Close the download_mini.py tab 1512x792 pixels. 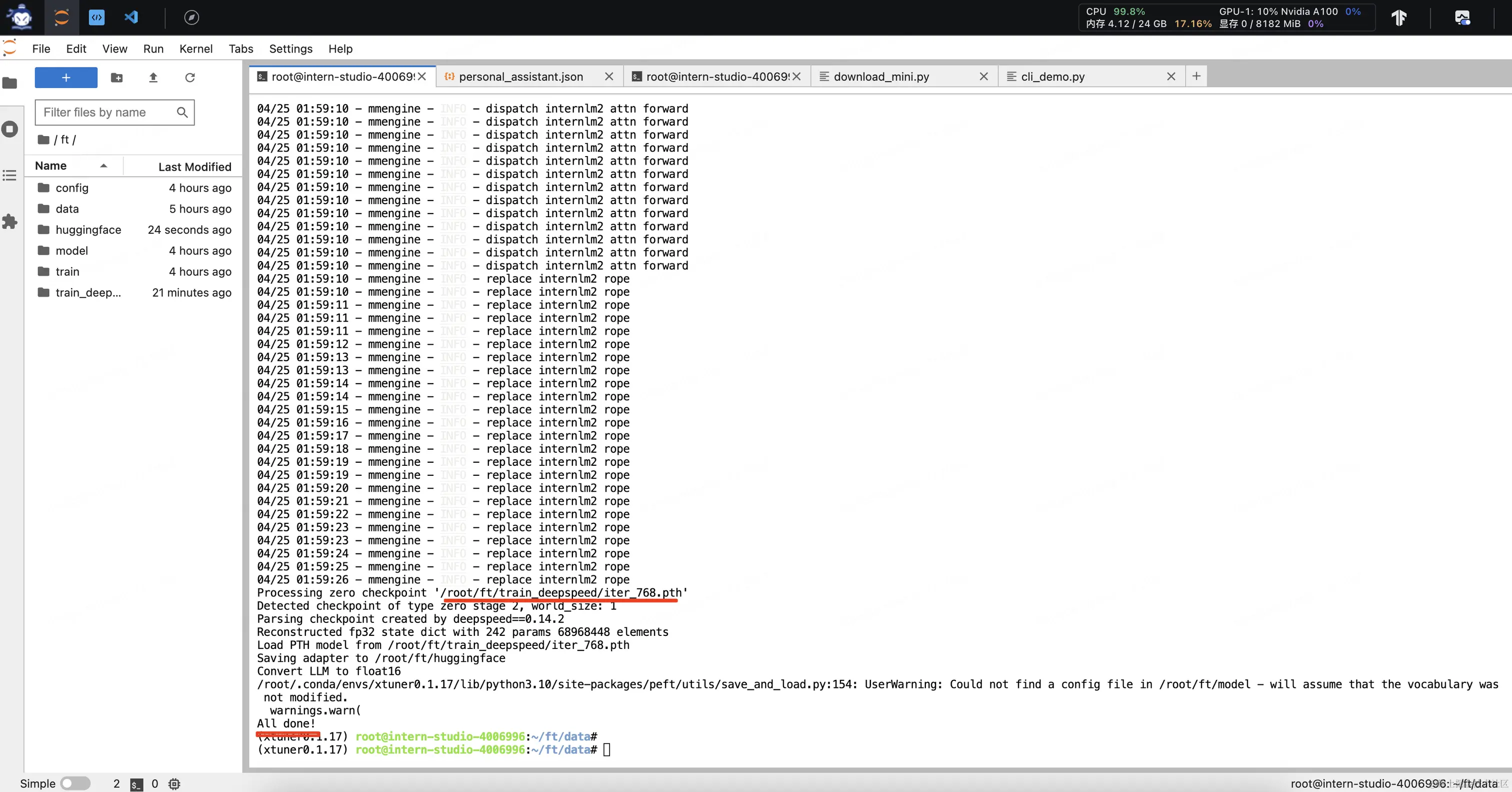[x=983, y=77]
